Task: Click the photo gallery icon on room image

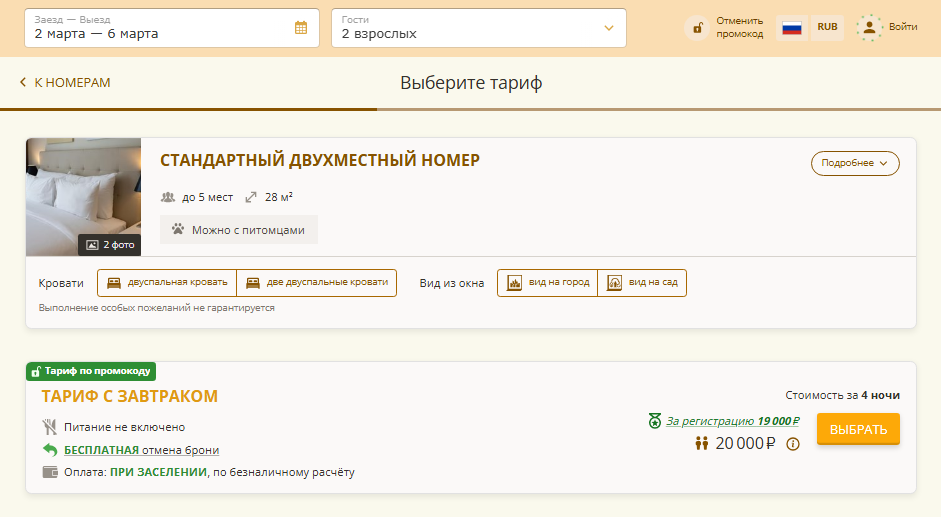Action: pyautogui.click(x=92, y=245)
